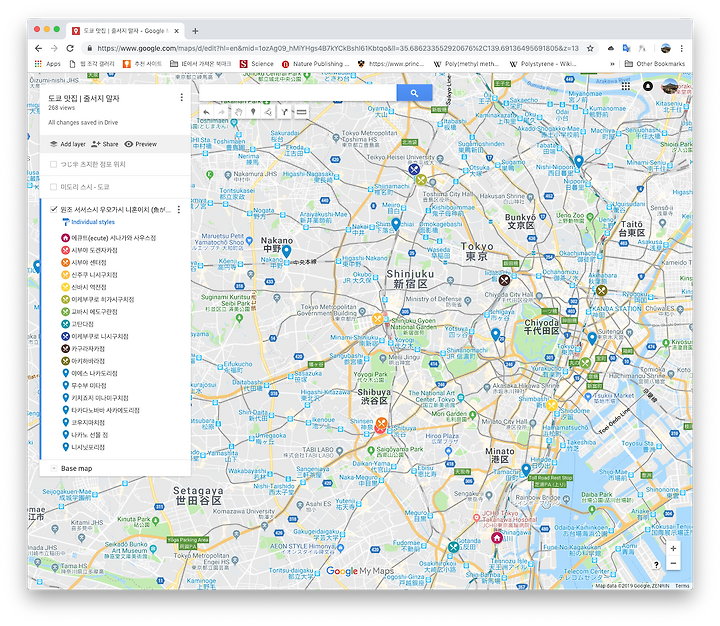Open a new browser tab

pyautogui.click(x=195, y=31)
